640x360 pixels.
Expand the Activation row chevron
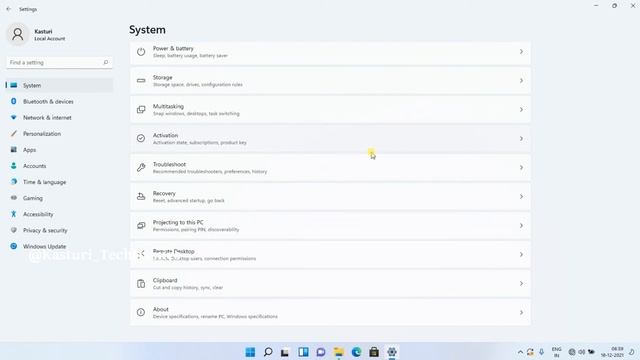click(521, 139)
